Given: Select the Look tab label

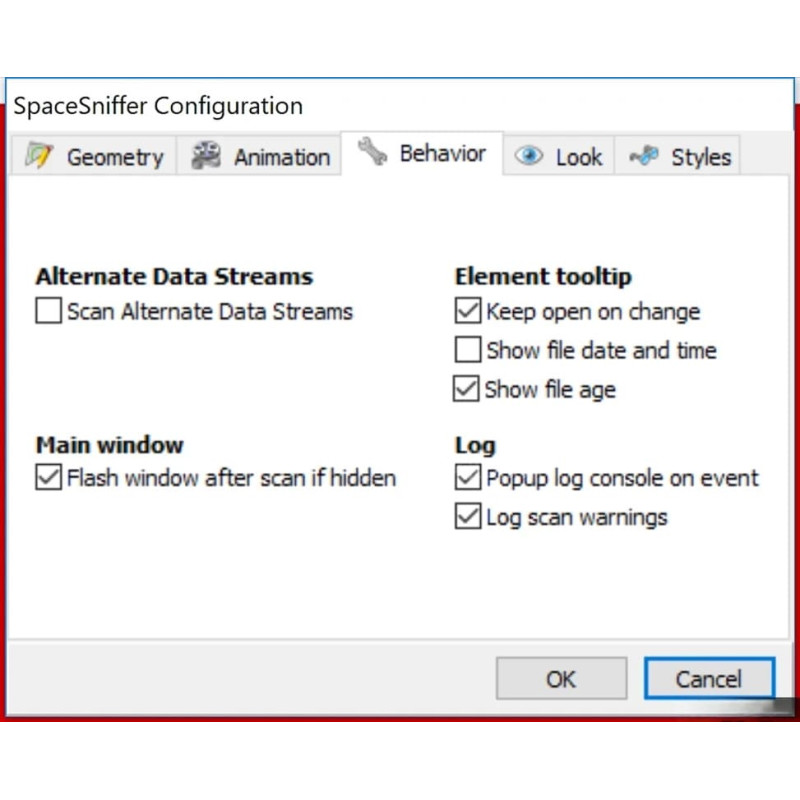Looking at the screenshot, I should click(x=579, y=157).
